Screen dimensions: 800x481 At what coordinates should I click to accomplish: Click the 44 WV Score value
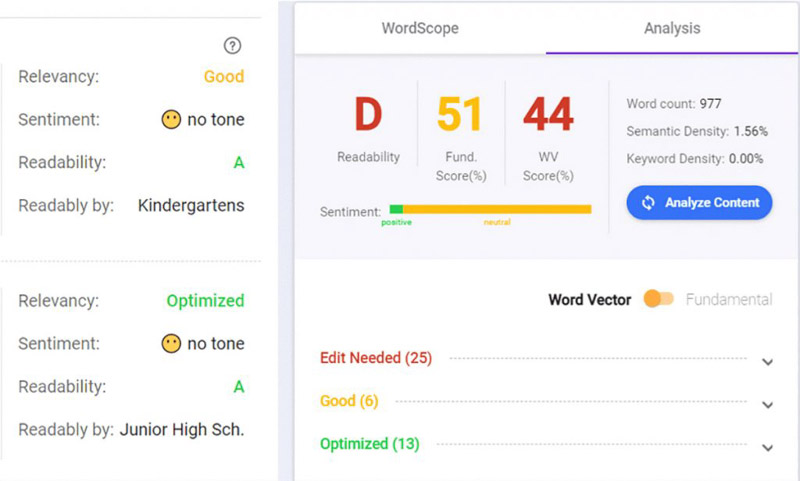[549, 116]
